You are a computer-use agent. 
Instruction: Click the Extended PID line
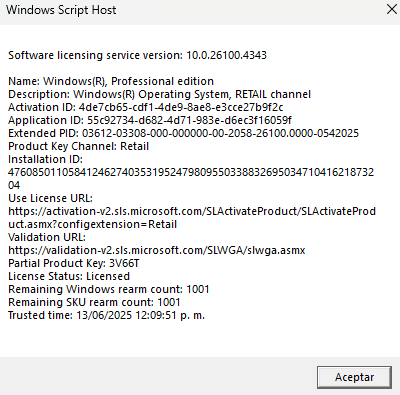pyautogui.click(x=183, y=133)
